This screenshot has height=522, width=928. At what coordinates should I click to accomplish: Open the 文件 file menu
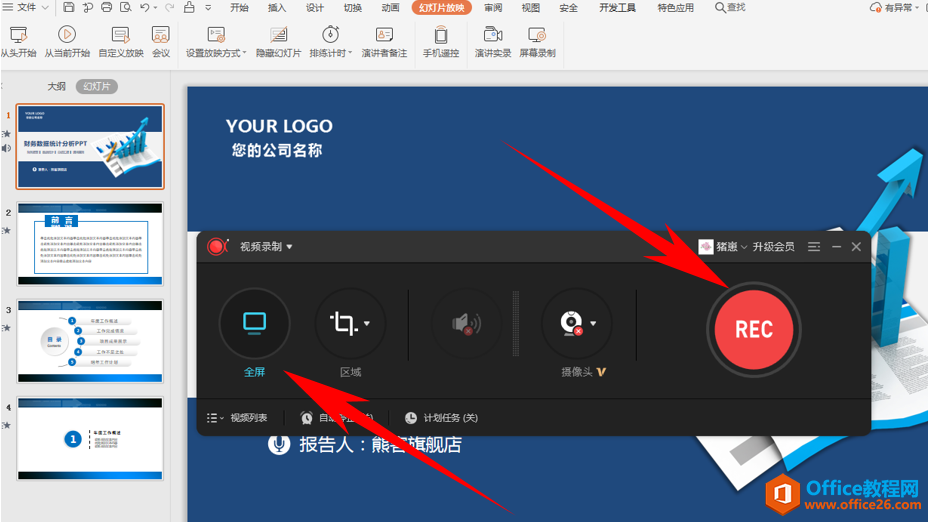click(27, 8)
